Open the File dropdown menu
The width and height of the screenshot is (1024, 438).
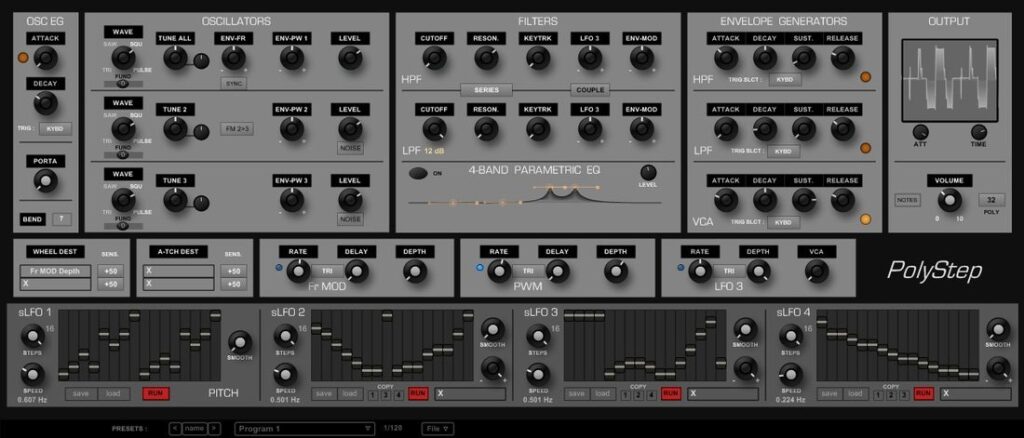(x=435, y=428)
